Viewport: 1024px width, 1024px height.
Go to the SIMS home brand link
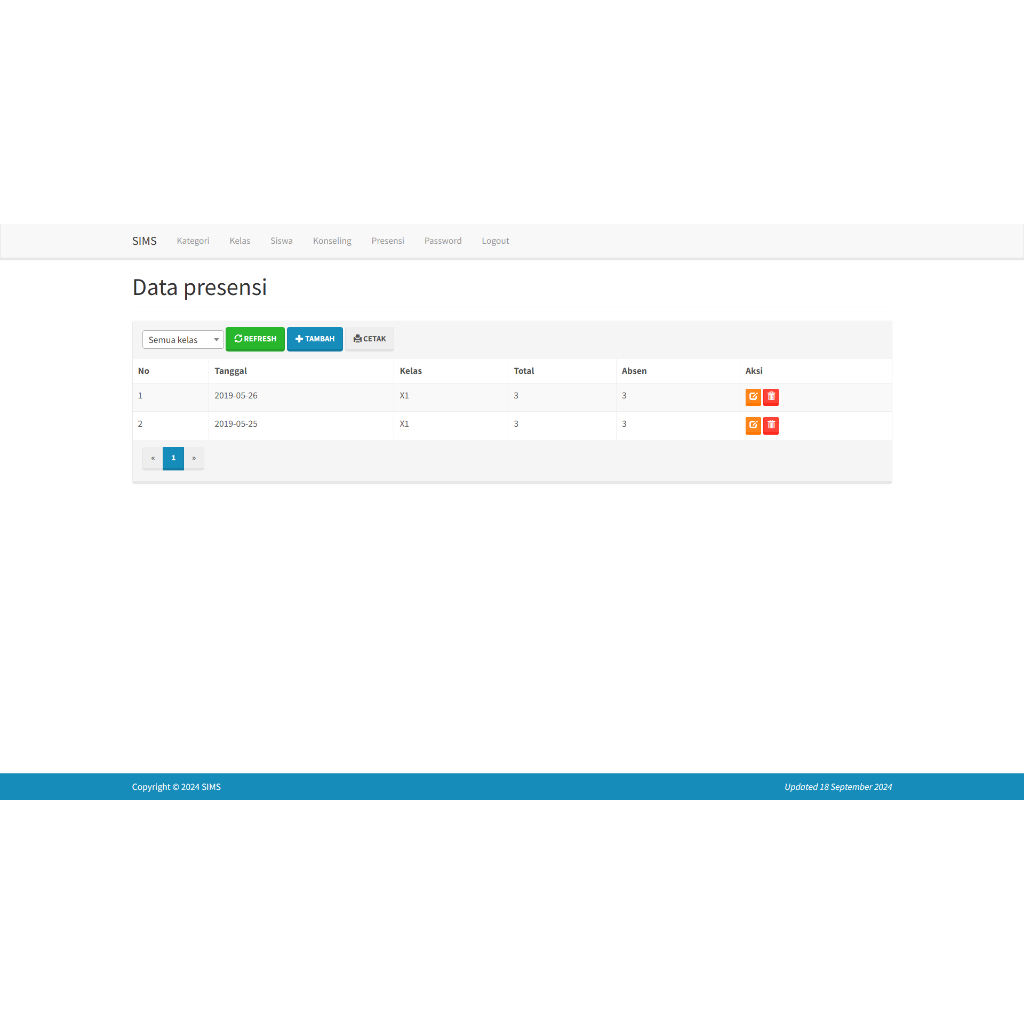click(x=144, y=241)
